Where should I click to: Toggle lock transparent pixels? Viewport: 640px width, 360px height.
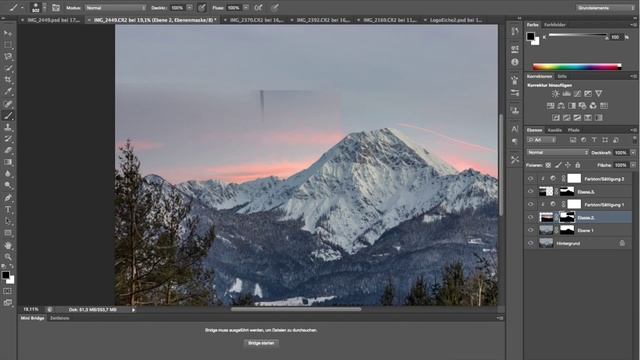pos(548,165)
